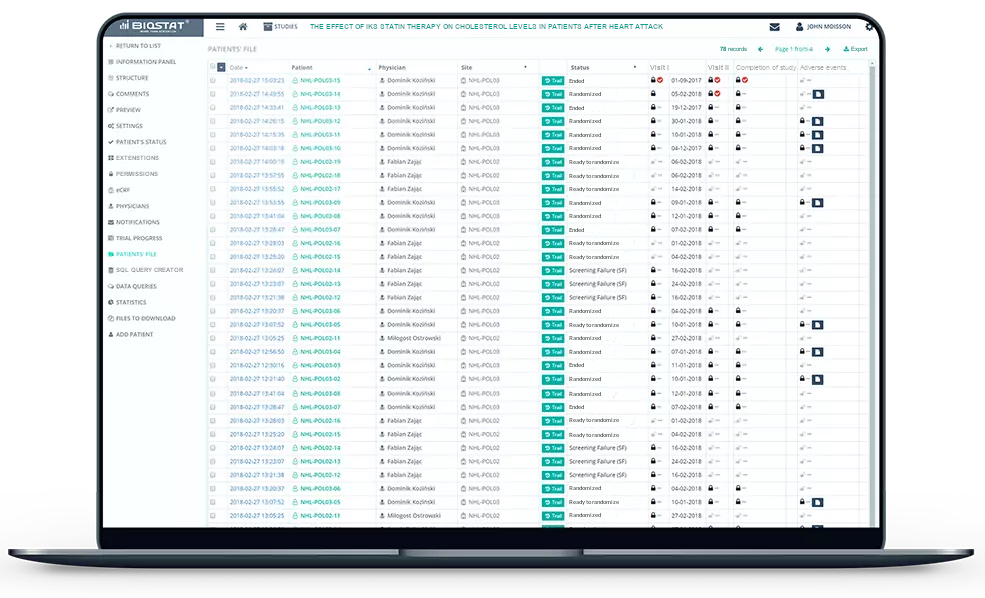
Task: Select the checkbox for NHL-POL02-19 row
Action: click(x=213, y=162)
